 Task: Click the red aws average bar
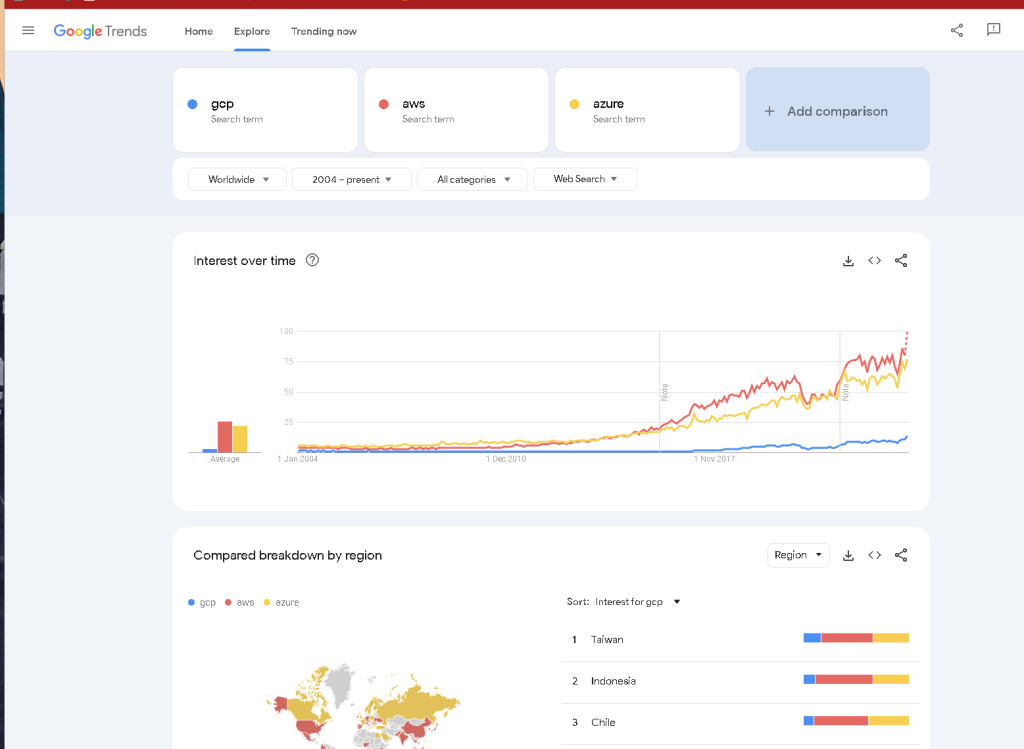225,437
